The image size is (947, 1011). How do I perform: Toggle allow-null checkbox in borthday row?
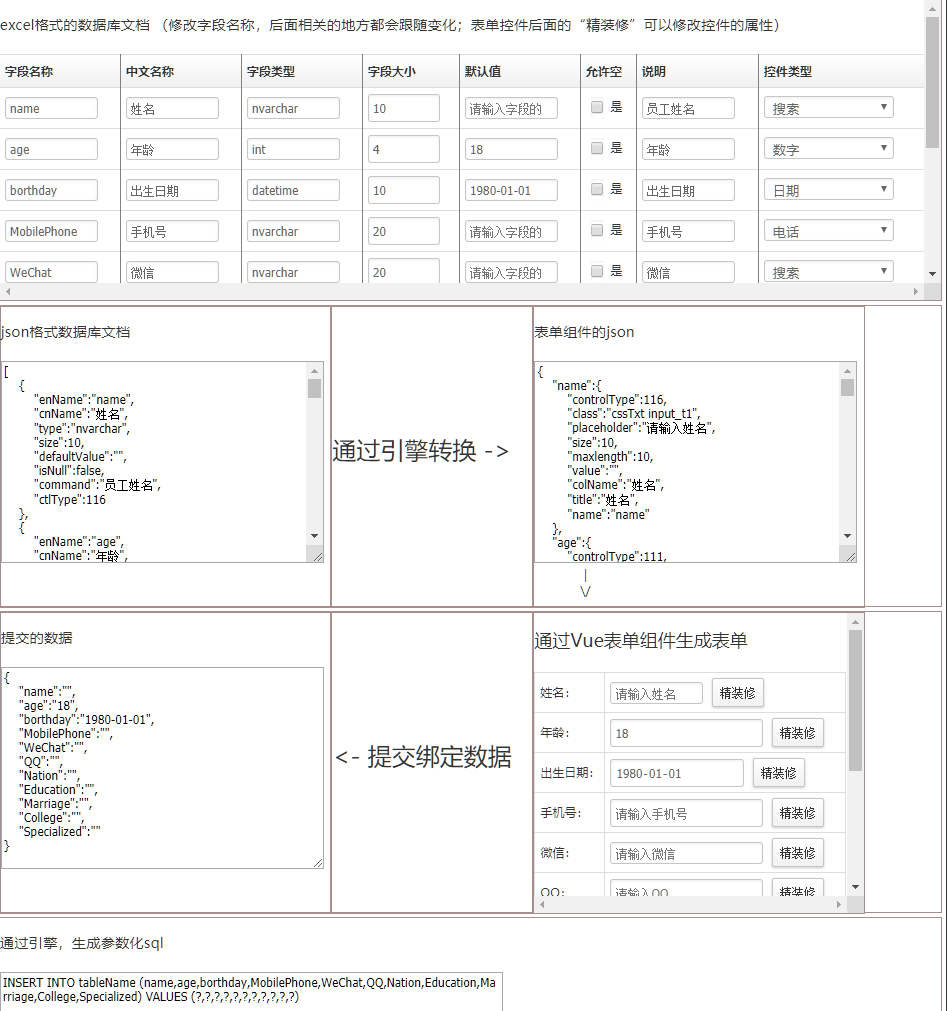pos(597,189)
